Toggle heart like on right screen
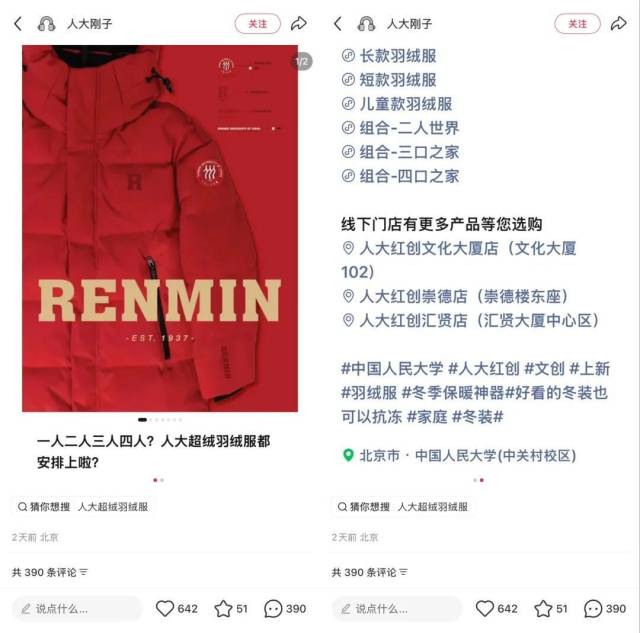 485,609
